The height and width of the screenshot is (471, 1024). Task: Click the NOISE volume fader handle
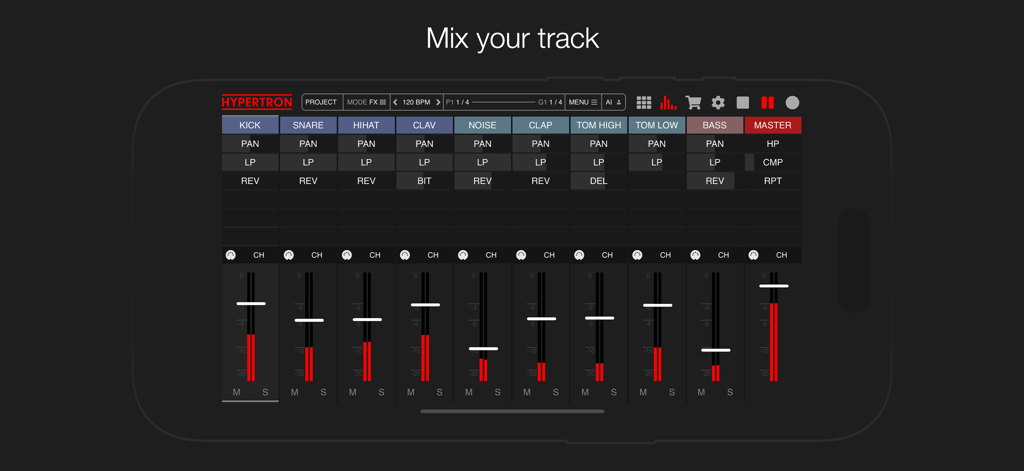483,348
